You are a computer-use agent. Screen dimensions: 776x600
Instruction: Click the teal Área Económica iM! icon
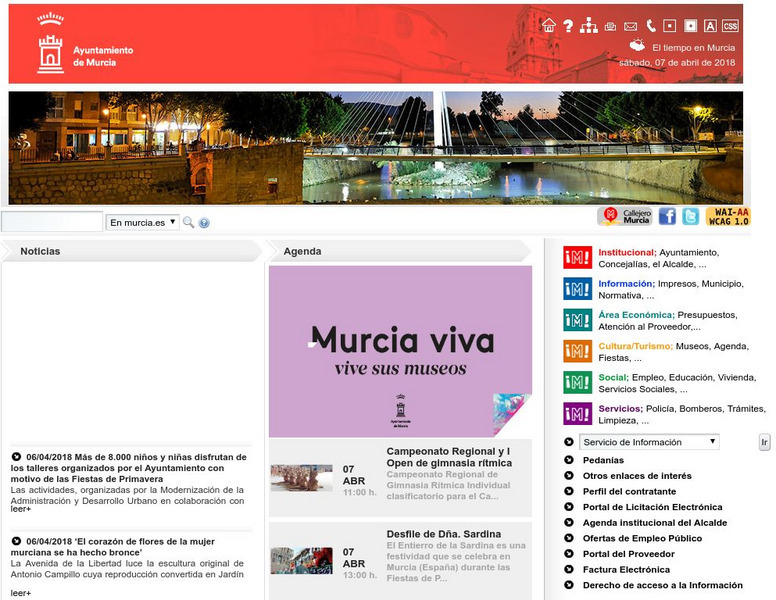pyautogui.click(x=578, y=320)
